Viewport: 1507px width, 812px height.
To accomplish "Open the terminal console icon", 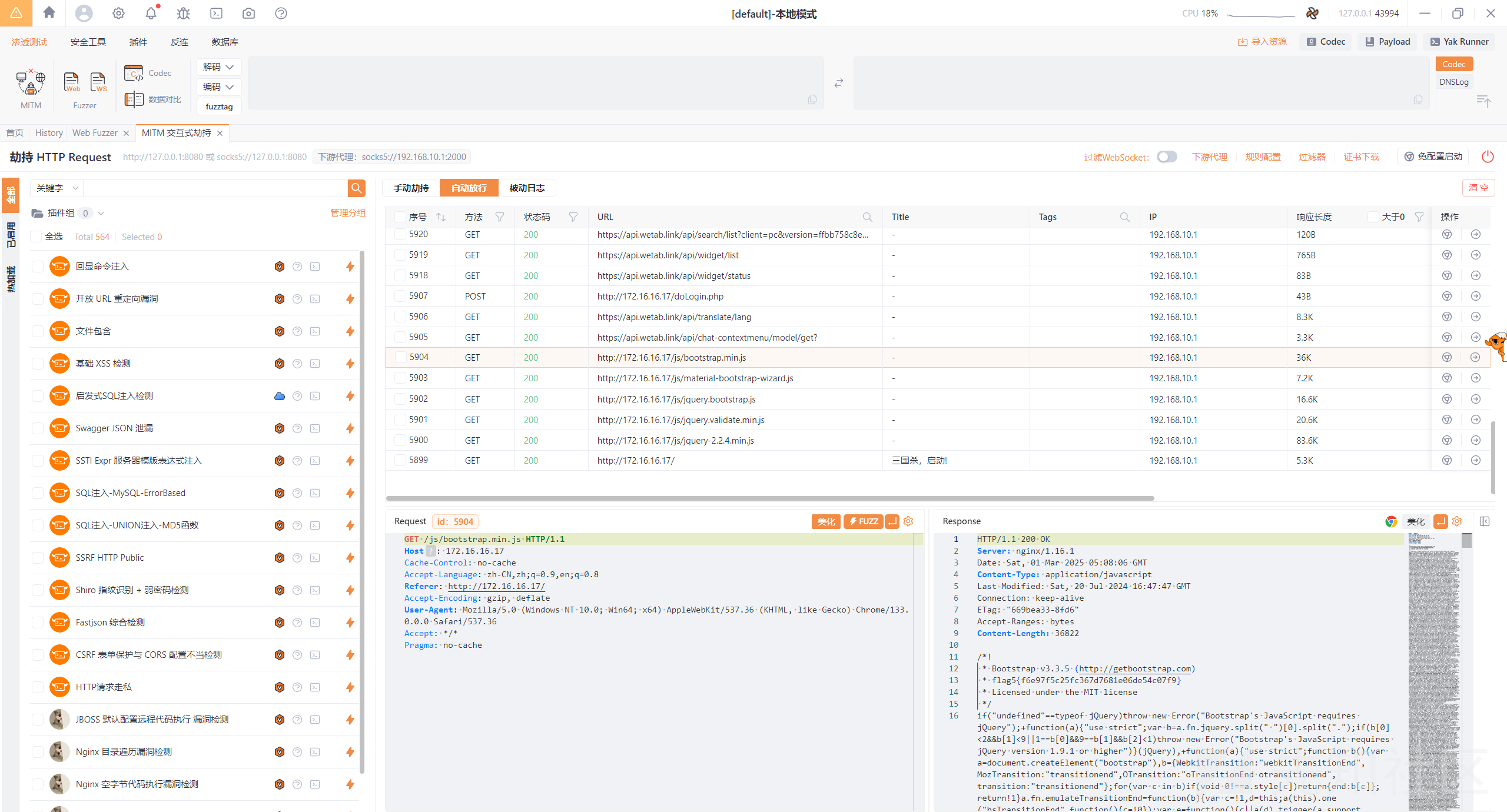I will click(x=216, y=13).
